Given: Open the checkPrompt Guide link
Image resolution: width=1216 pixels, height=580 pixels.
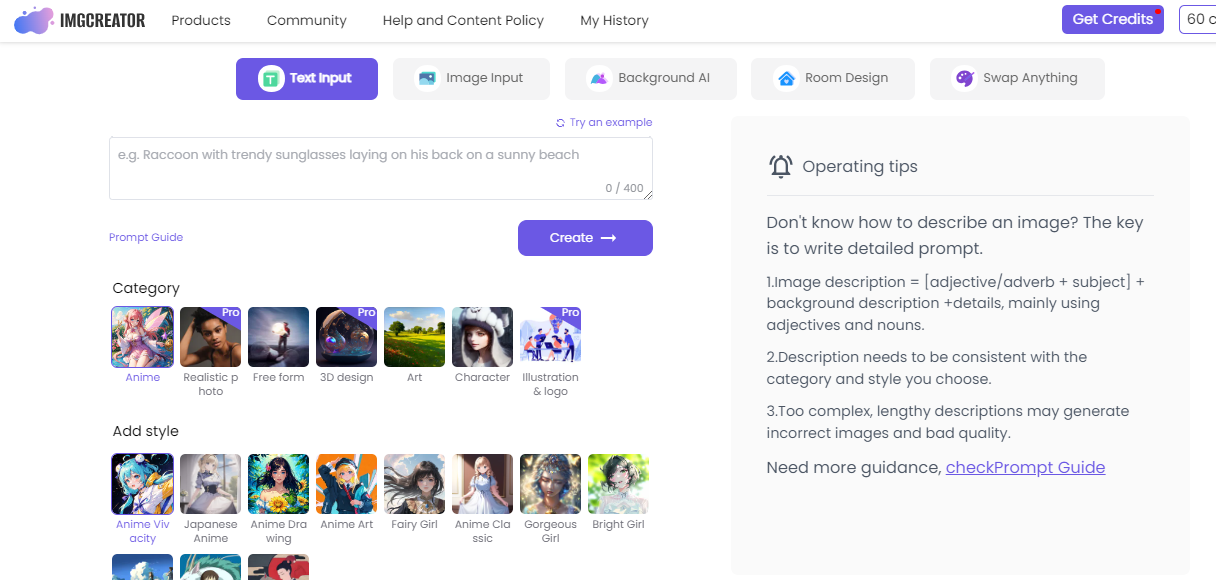Looking at the screenshot, I should 1026,468.
